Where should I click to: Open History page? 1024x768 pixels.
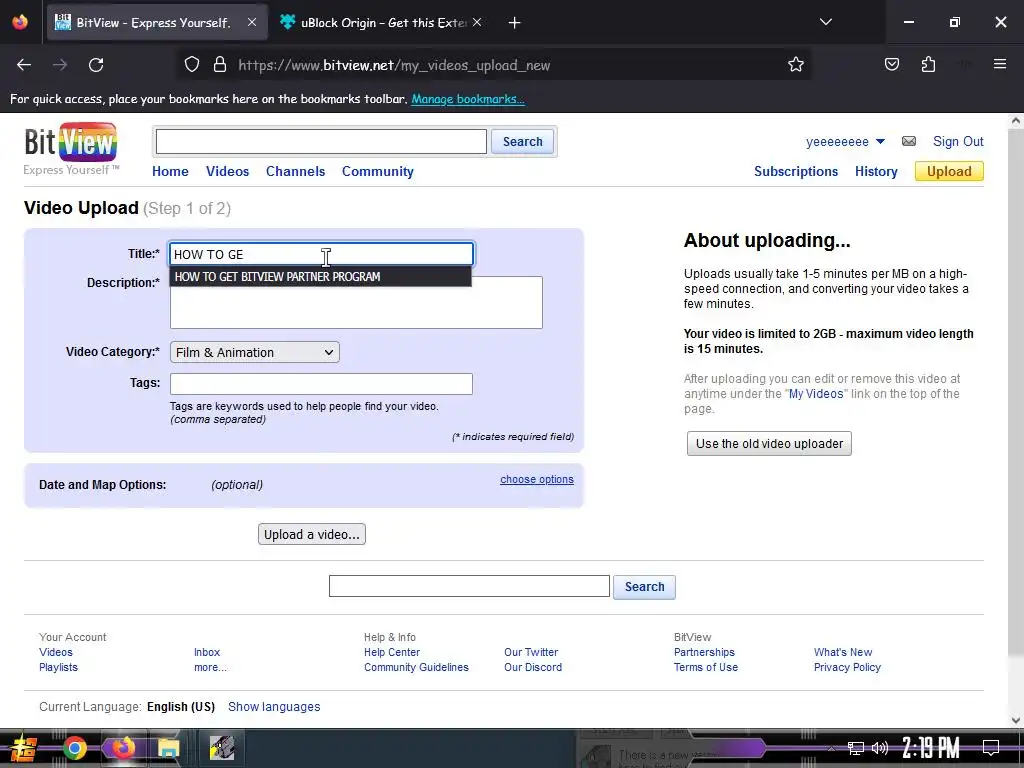point(876,171)
